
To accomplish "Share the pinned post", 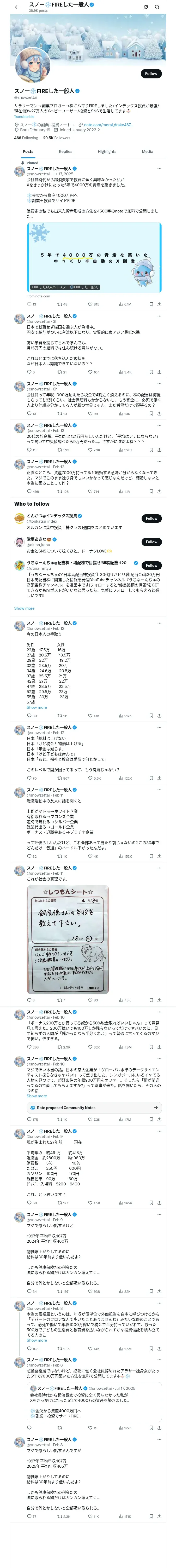I will point(159,304).
